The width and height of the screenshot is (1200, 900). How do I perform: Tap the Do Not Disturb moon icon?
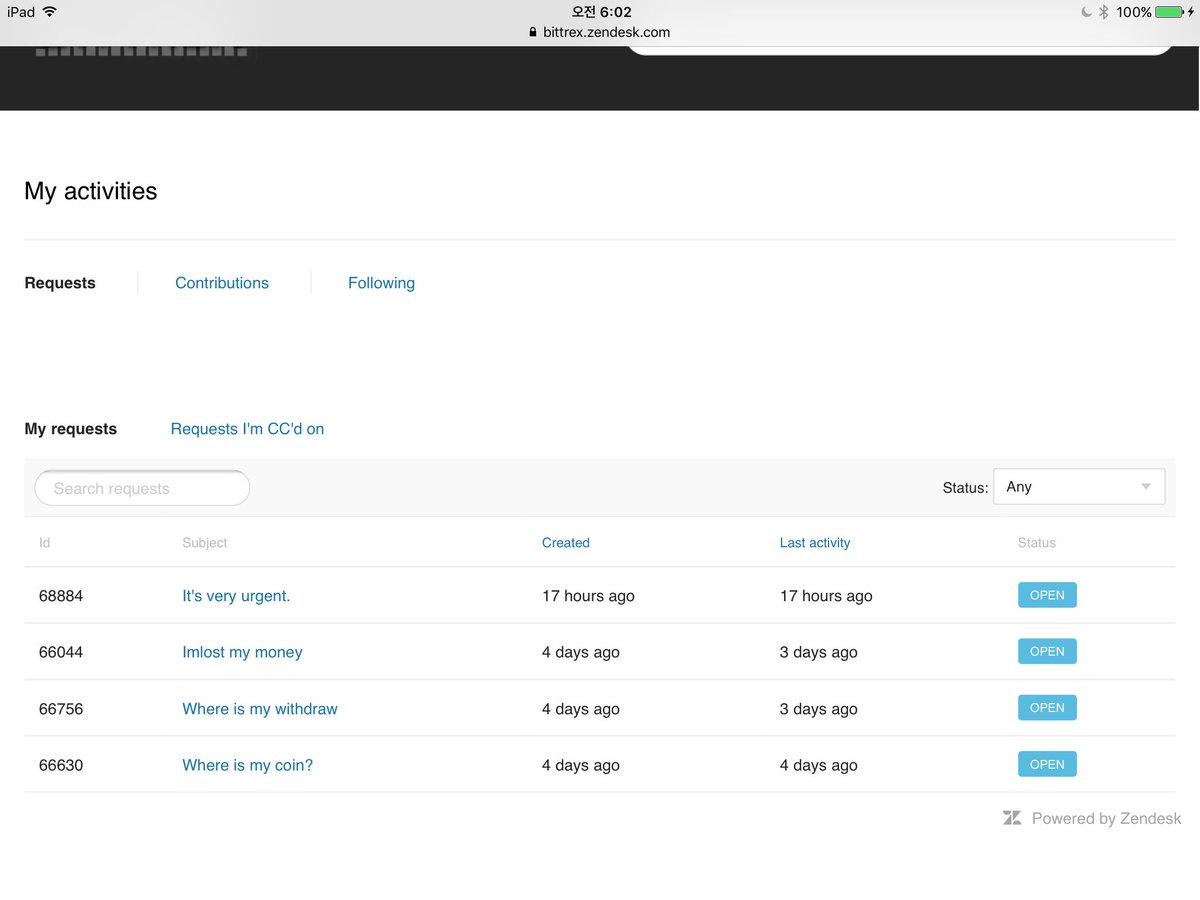point(1086,12)
